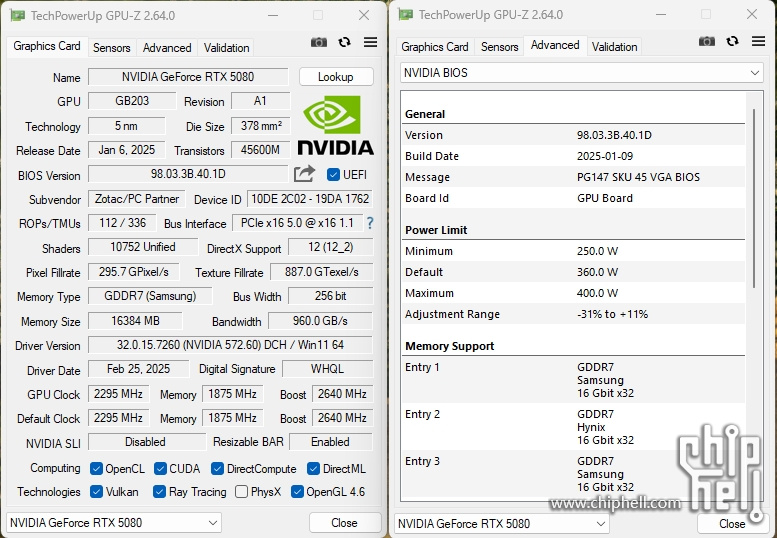The height and width of the screenshot is (538, 777).
Task: Select Graphics Card tab in left window
Action: click(x=47, y=46)
